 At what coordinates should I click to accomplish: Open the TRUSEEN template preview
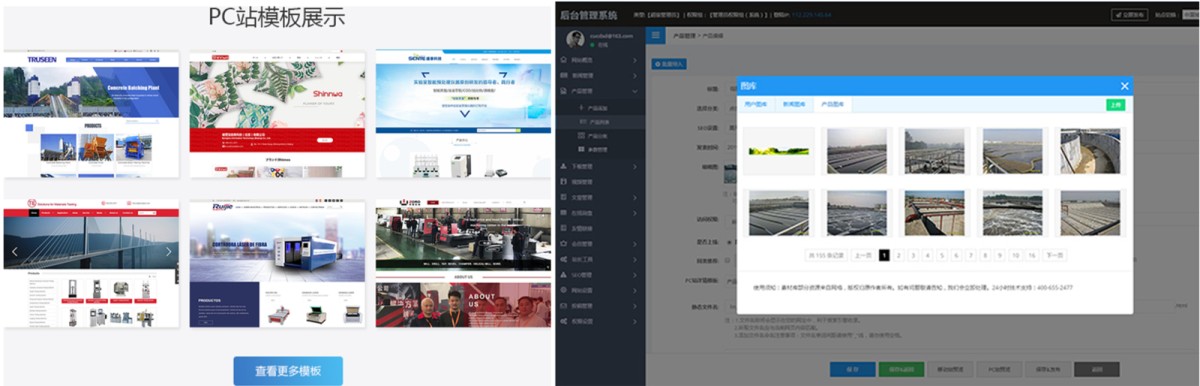click(x=91, y=115)
